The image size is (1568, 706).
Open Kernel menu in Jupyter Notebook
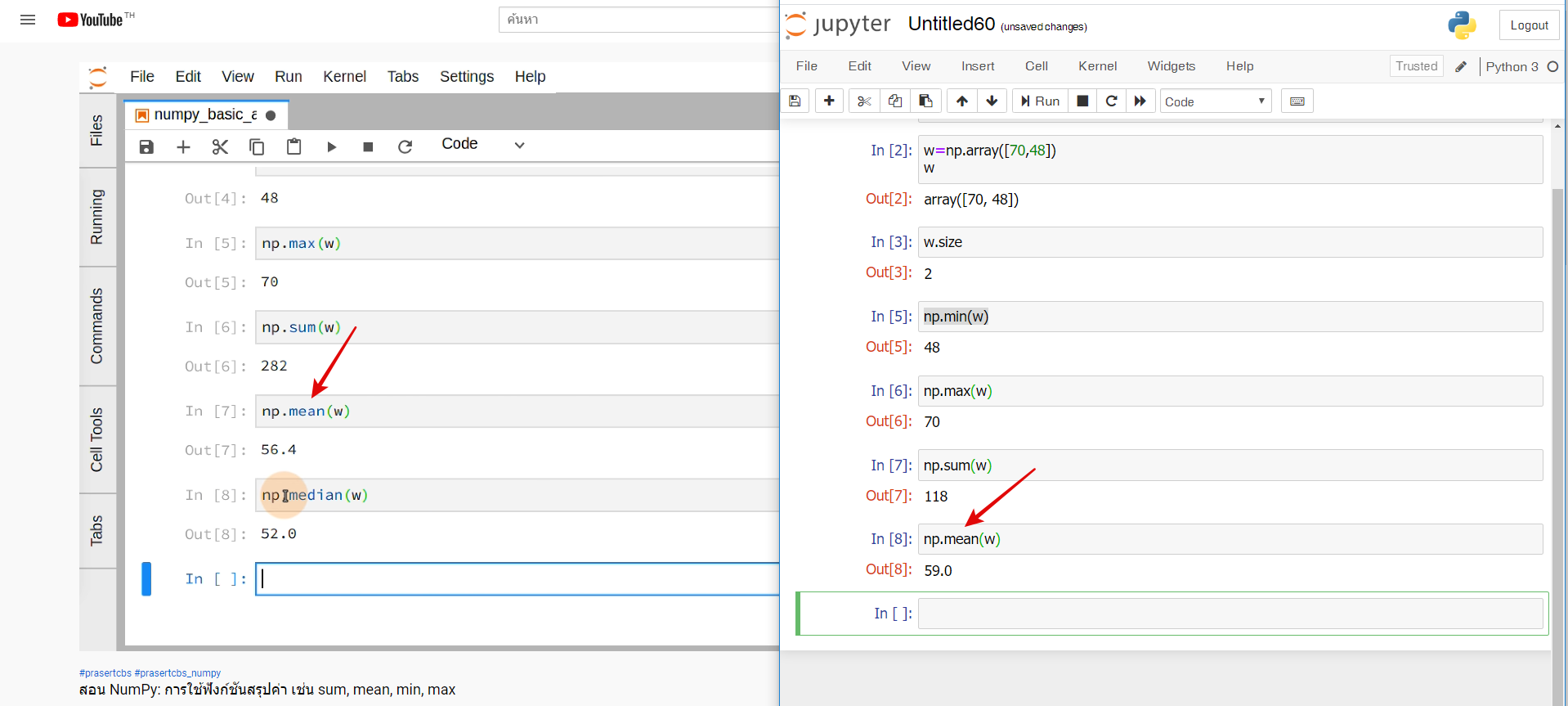(1097, 66)
